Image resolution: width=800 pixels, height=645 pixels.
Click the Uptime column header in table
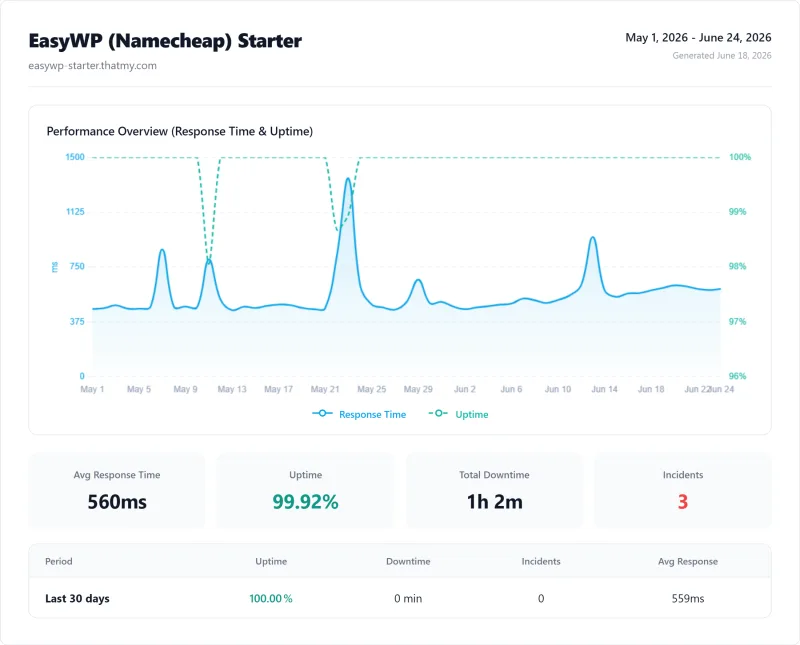click(x=271, y=561)
